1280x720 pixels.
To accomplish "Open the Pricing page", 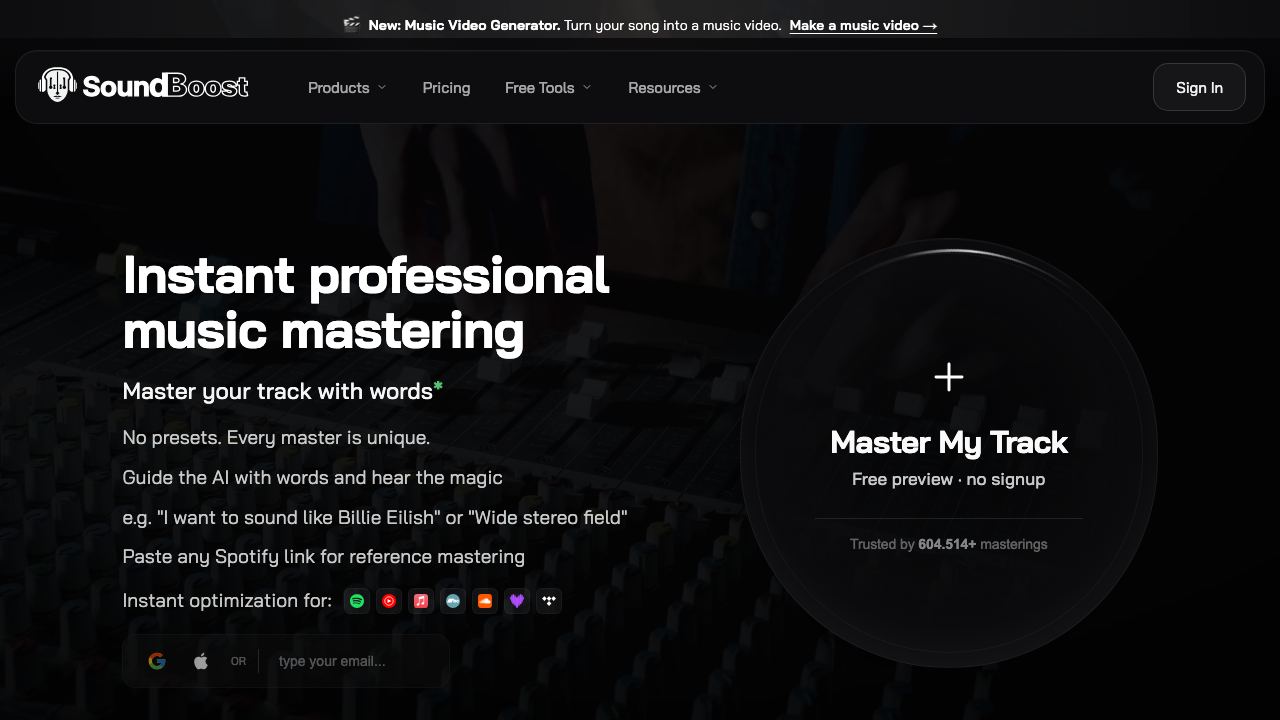I will tap(446, 88).
